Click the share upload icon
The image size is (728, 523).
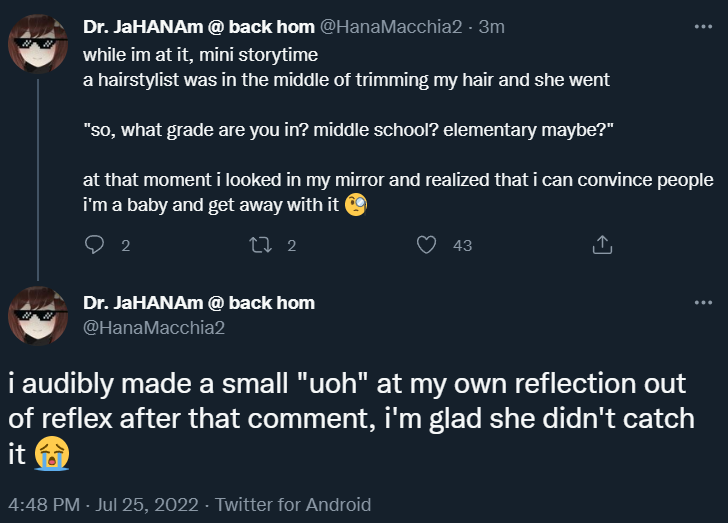coord(602,244)
